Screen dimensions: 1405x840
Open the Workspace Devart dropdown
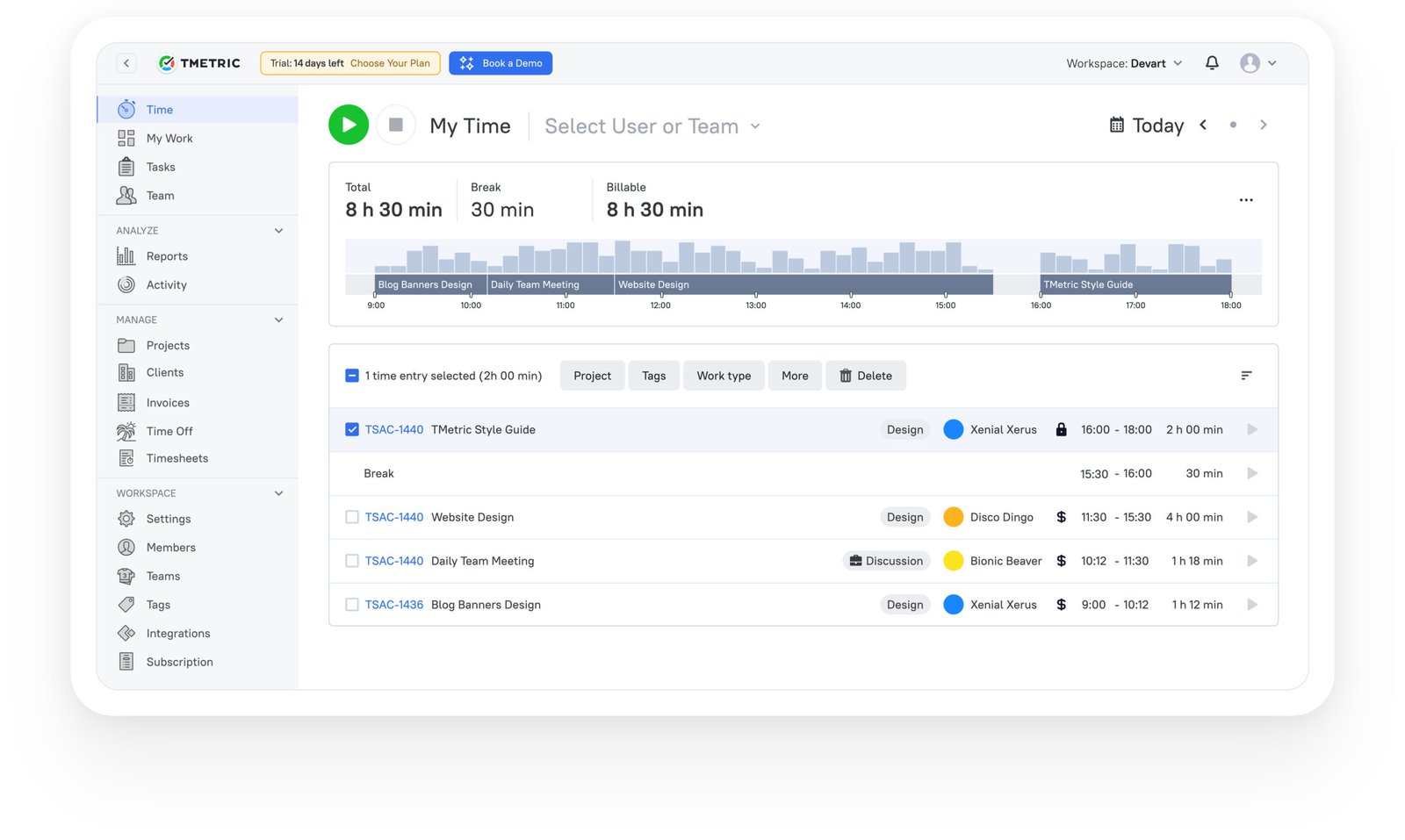pyautogui.click(x=1125, y=62)
